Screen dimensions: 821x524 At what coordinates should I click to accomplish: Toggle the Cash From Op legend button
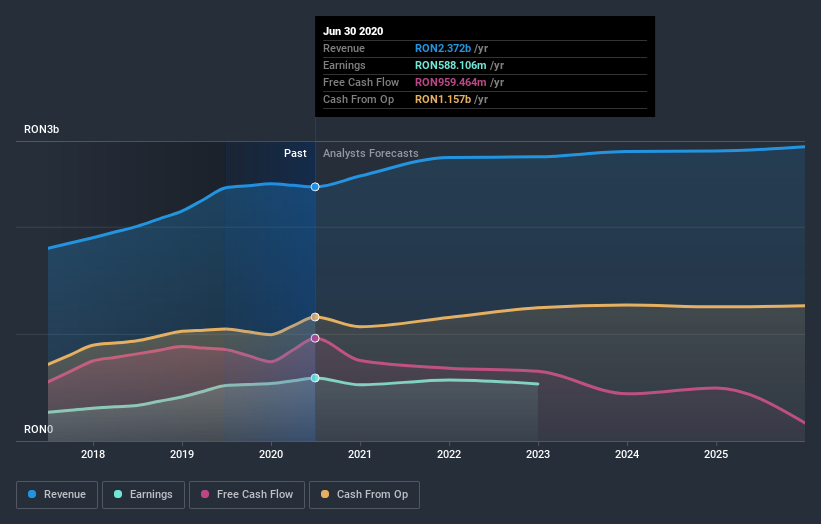[x=364, y=495]
